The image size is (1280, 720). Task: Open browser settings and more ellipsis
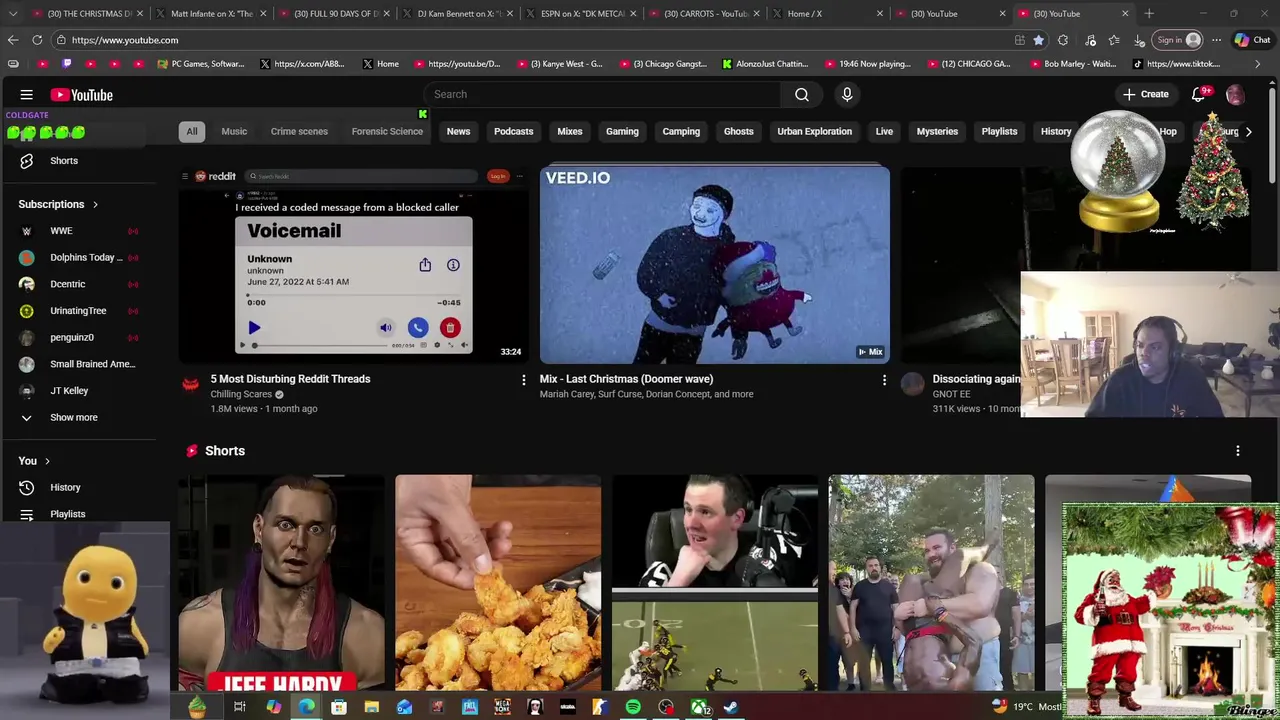point(1216,40)
